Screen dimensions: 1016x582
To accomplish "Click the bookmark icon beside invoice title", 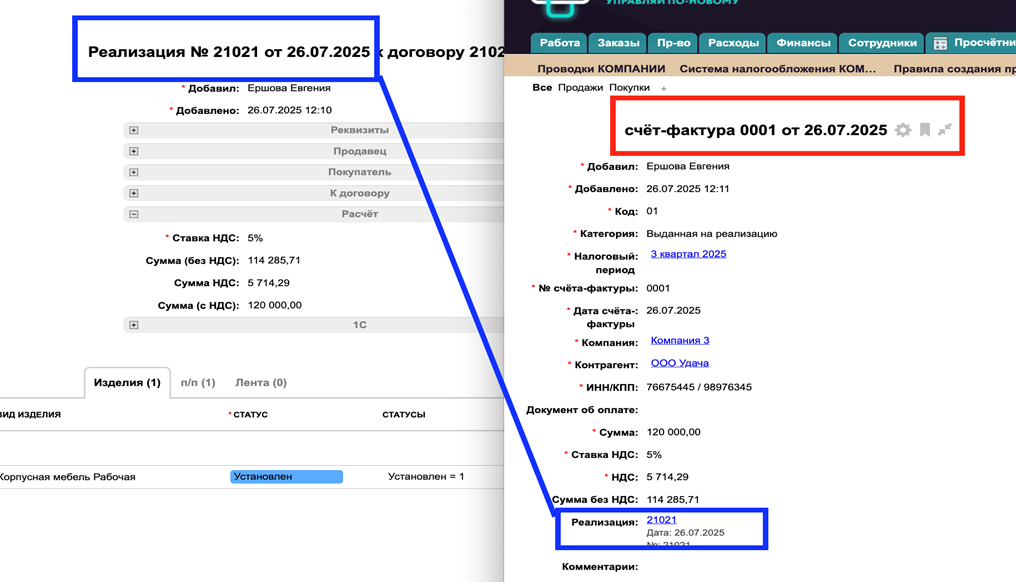I will [925, 130].
